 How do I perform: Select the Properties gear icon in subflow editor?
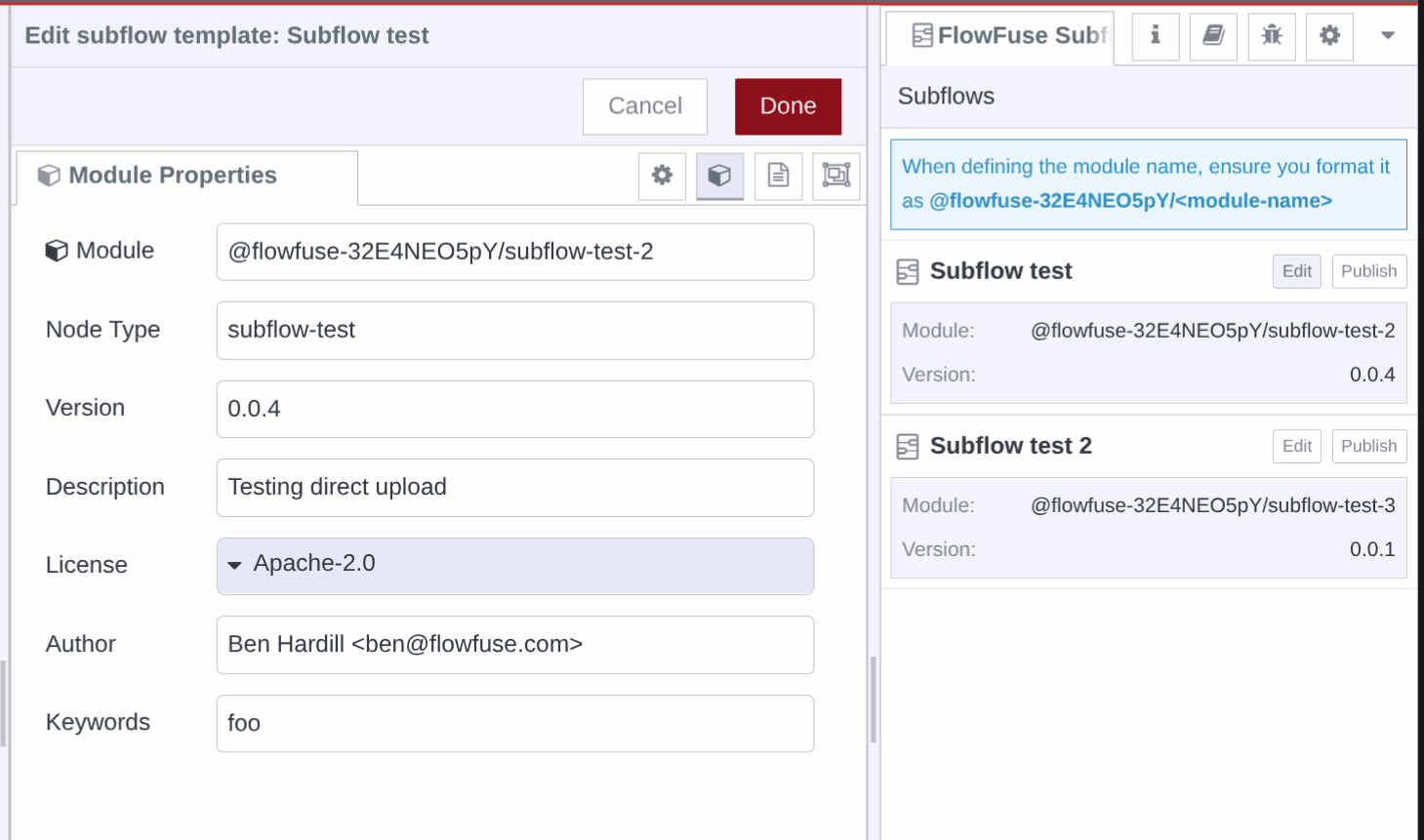tap(662, 176)
